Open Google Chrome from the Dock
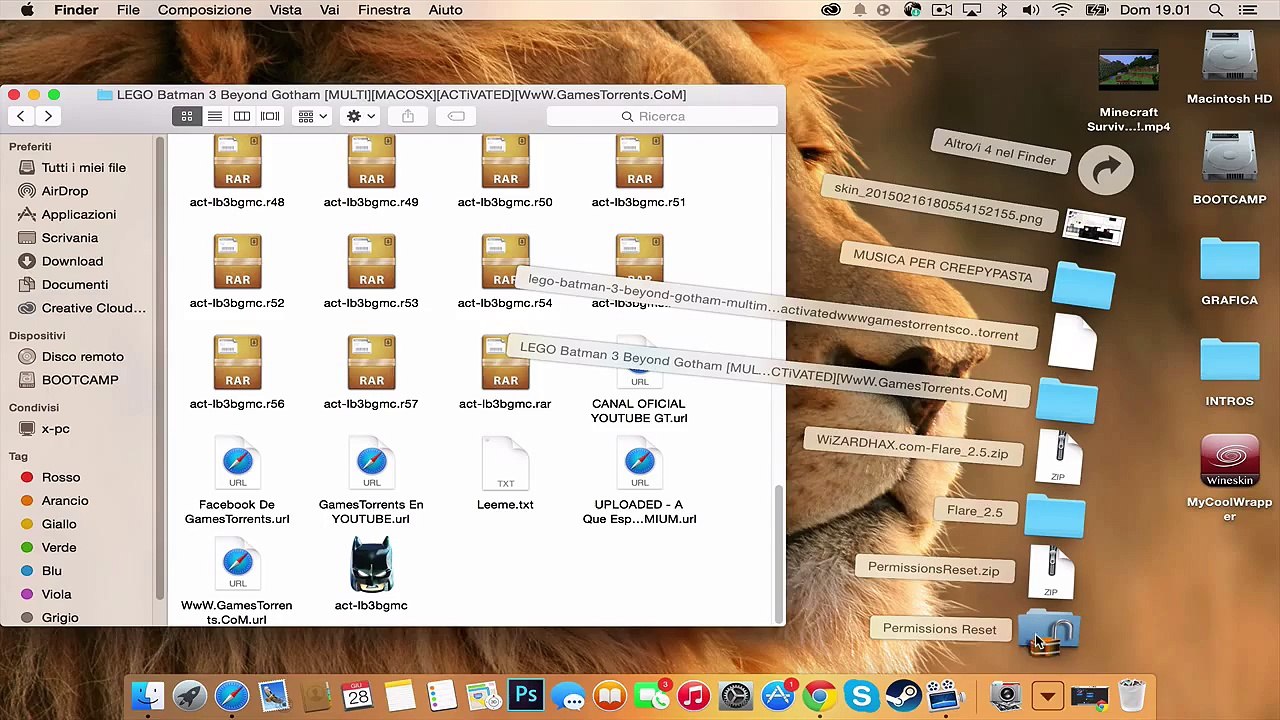The width and height of the screenshot is (1280, 720). pos(819,695)
